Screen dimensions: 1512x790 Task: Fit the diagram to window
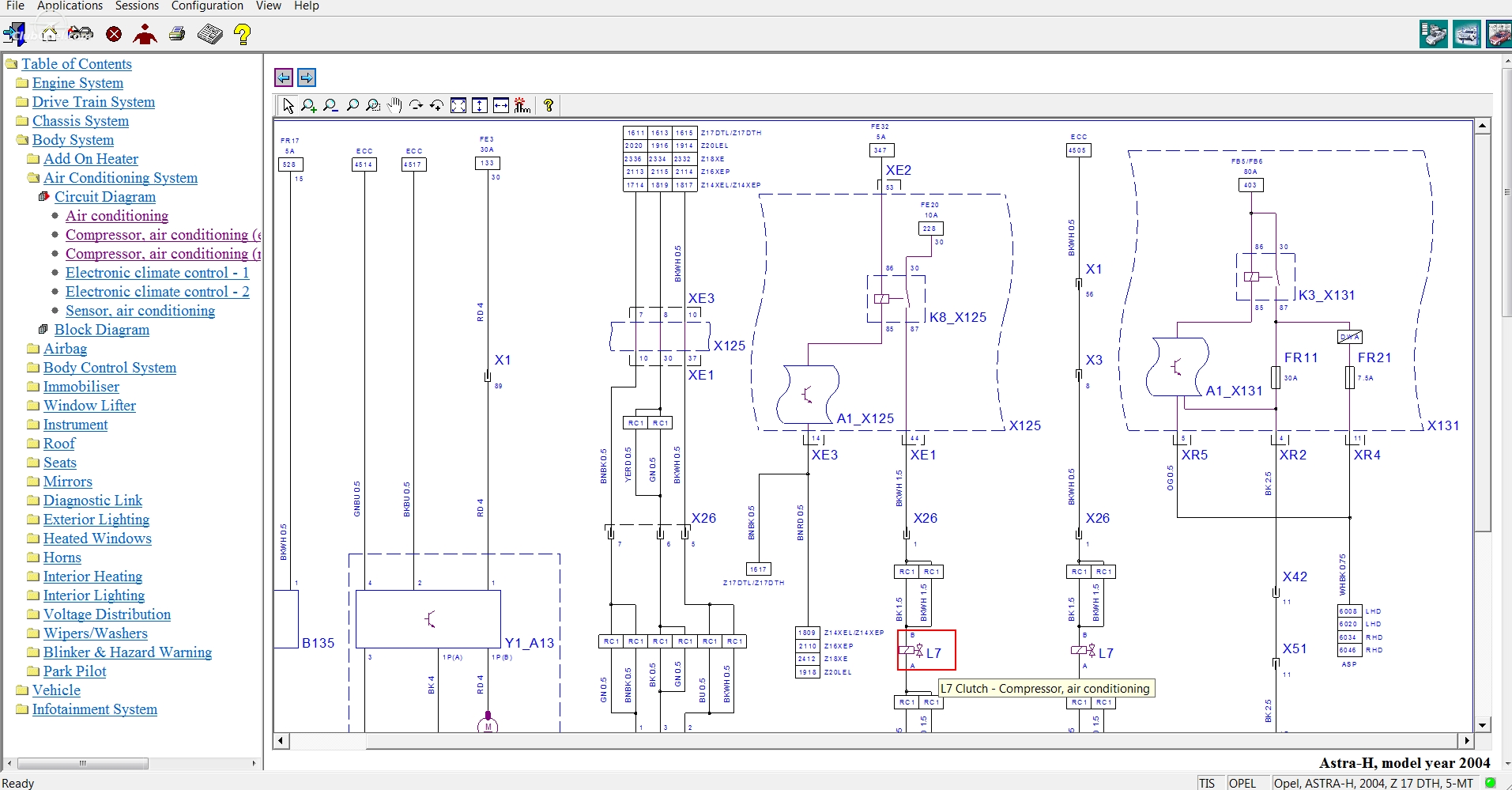click(x=458, y=105)
